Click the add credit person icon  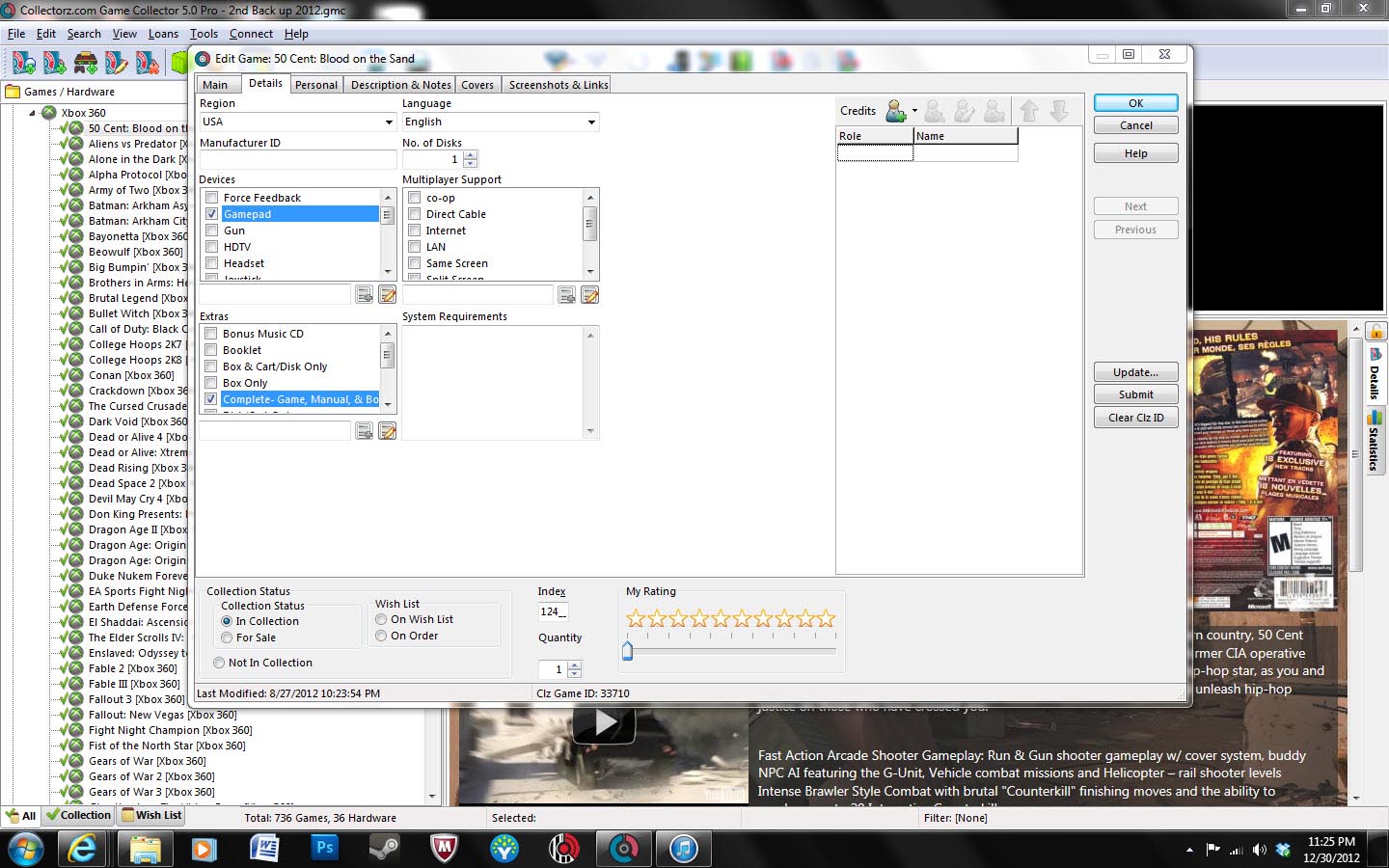(x=897, y=111)
